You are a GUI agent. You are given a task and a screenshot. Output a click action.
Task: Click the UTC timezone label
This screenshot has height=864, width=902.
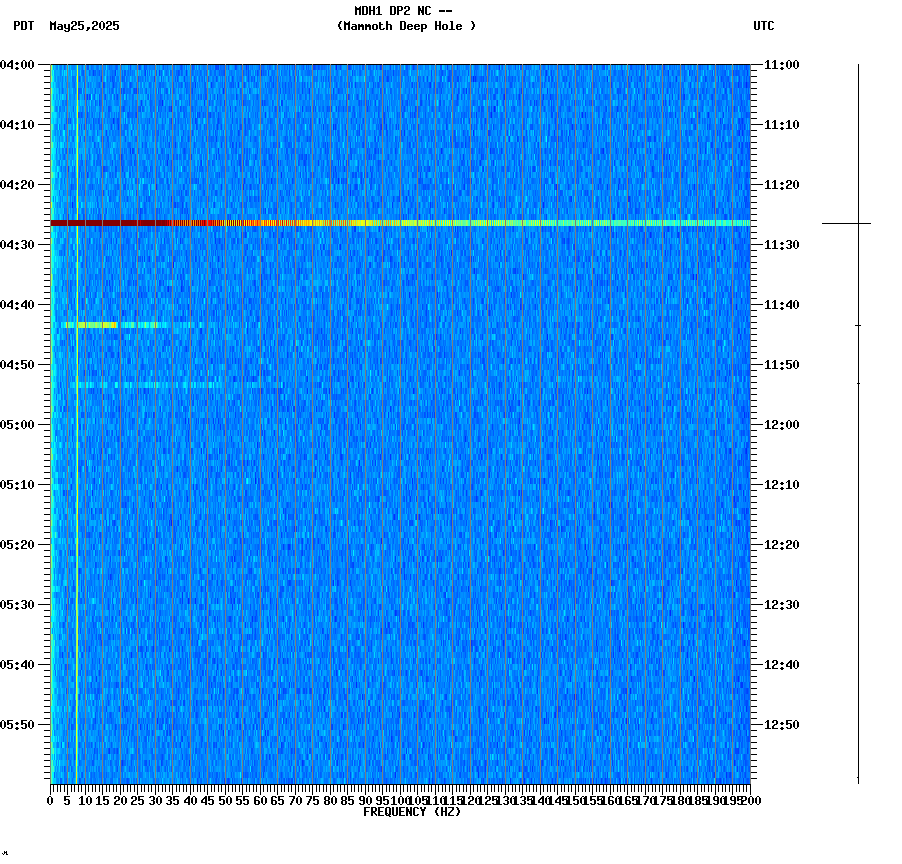[764, 27]
